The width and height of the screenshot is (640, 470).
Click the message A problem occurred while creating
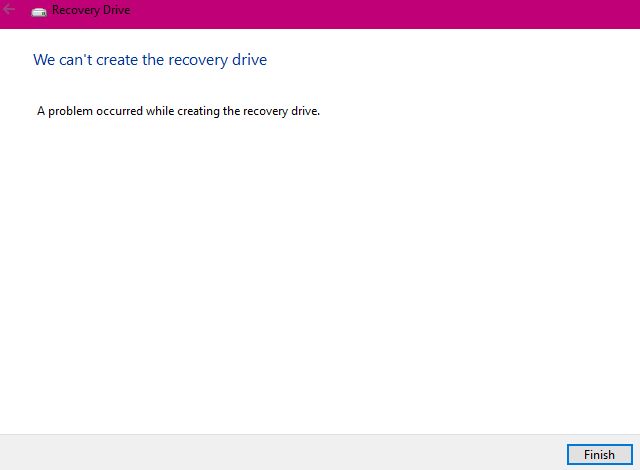tap(178, 111)
